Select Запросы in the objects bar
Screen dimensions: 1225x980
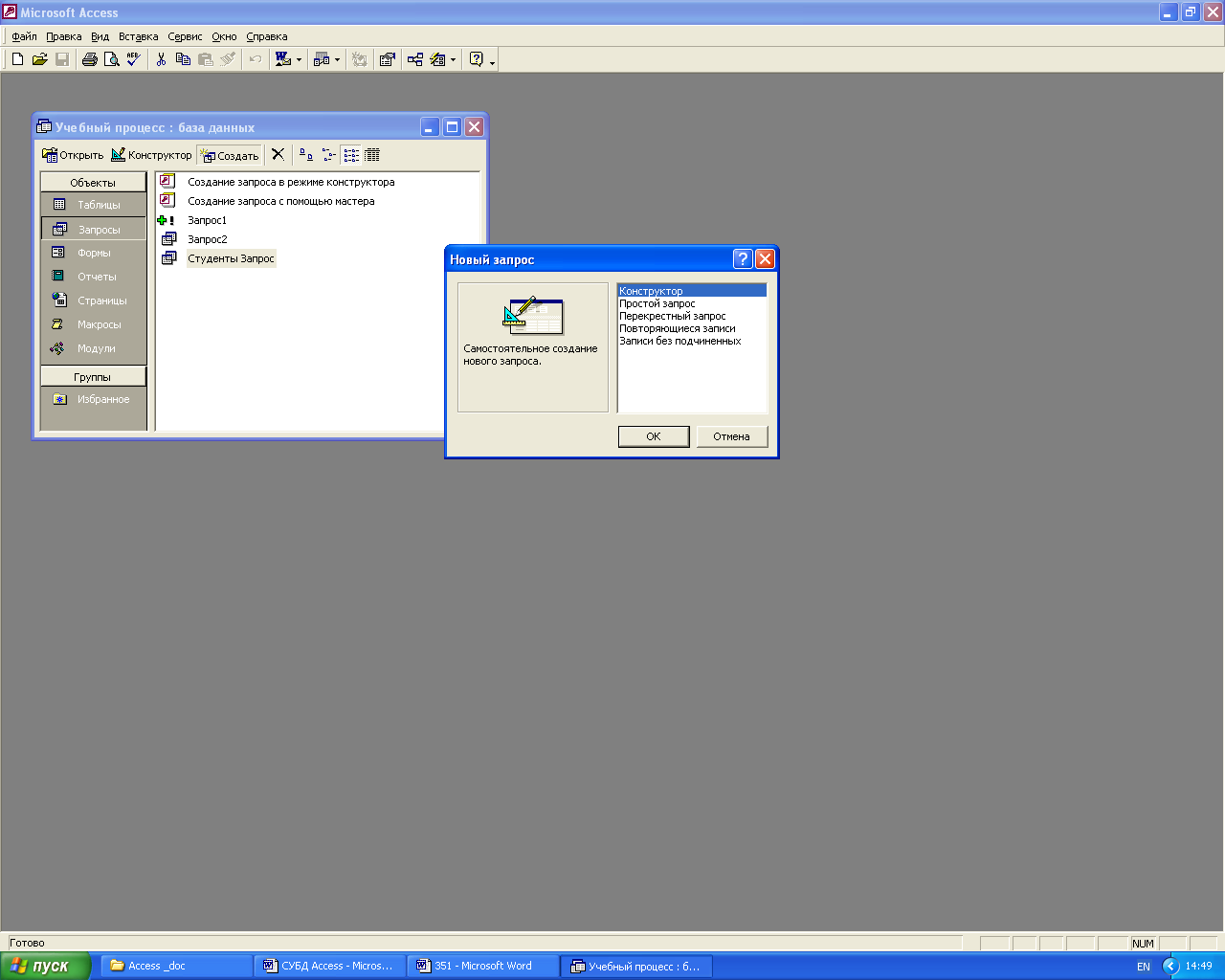point(94,229)
